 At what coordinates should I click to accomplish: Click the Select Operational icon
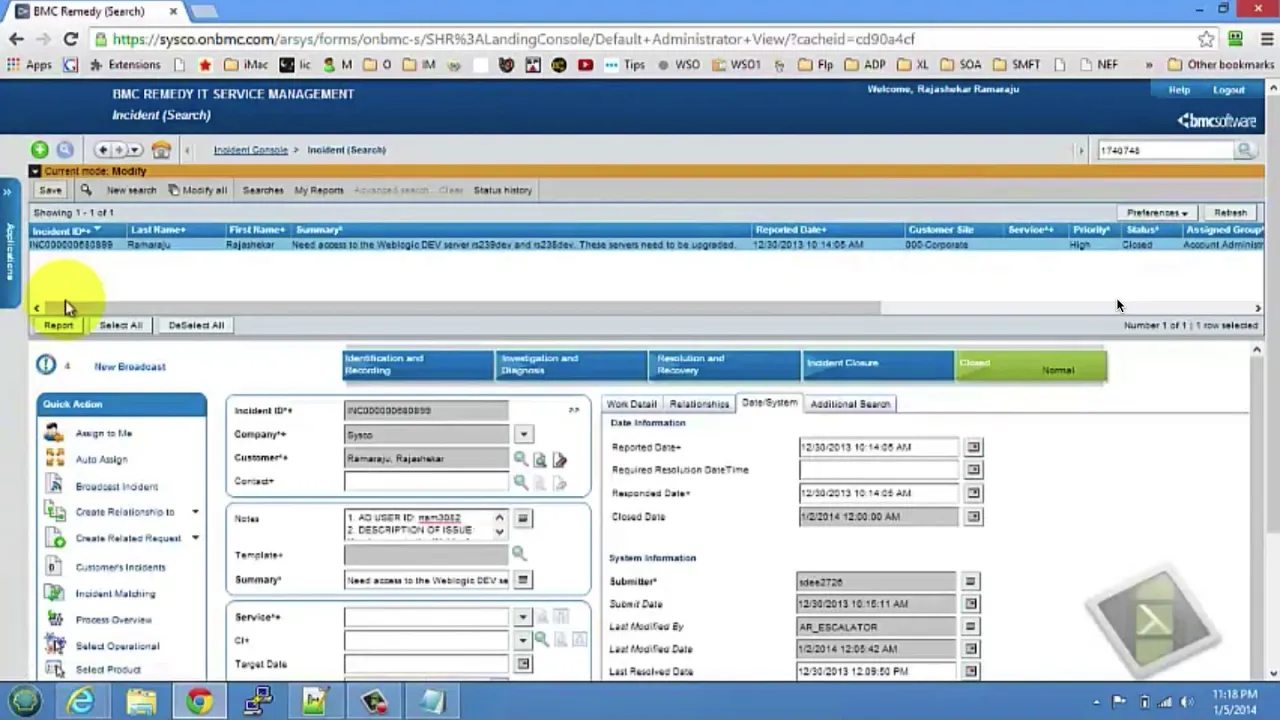(55, 646)
